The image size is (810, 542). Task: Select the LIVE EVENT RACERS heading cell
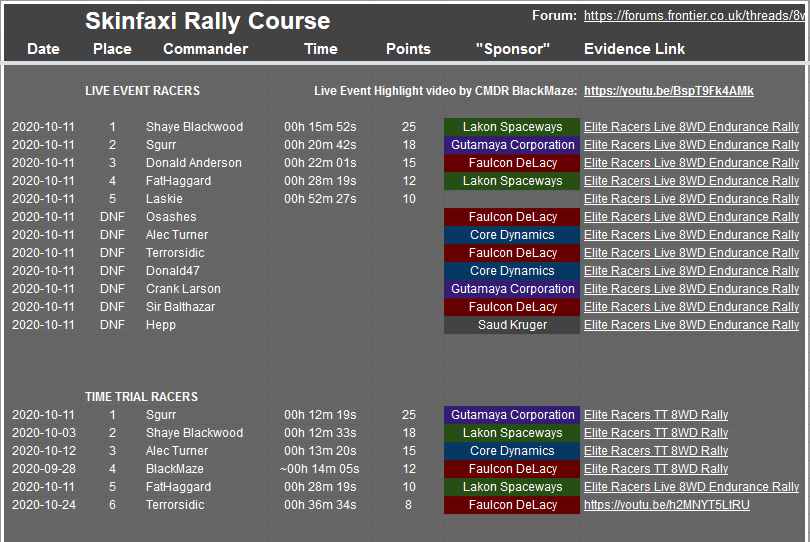pyautogui.click(x=143, y=91)
